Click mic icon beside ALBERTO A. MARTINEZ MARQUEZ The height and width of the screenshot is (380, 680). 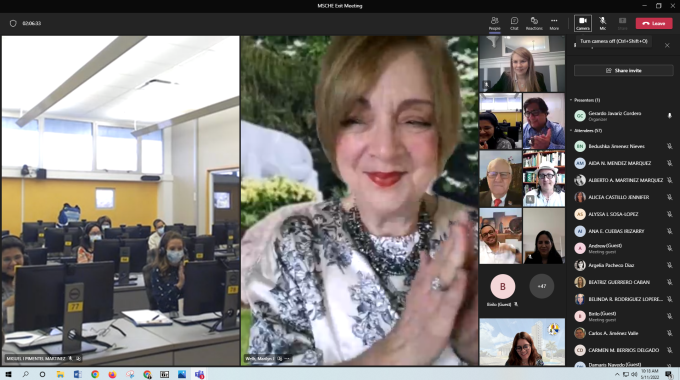pyautogui.click(x=669, y=180)
